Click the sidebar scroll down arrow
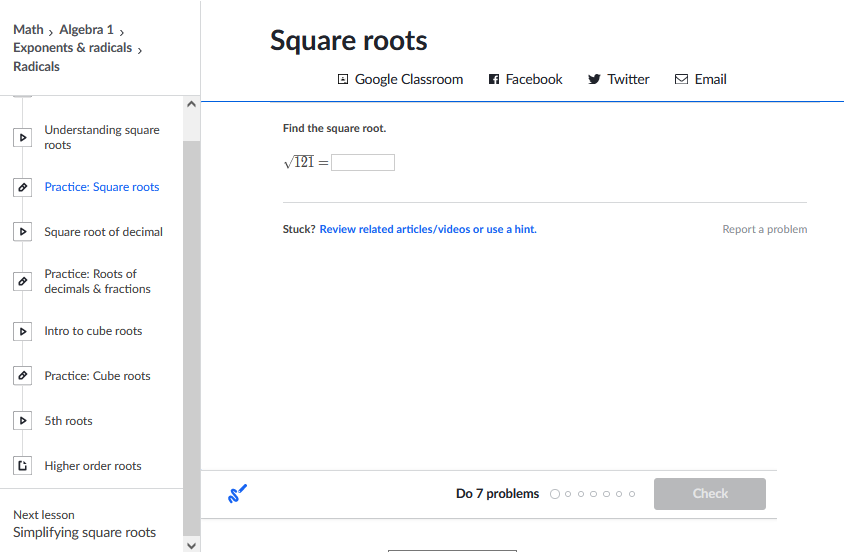 point(191,546)
